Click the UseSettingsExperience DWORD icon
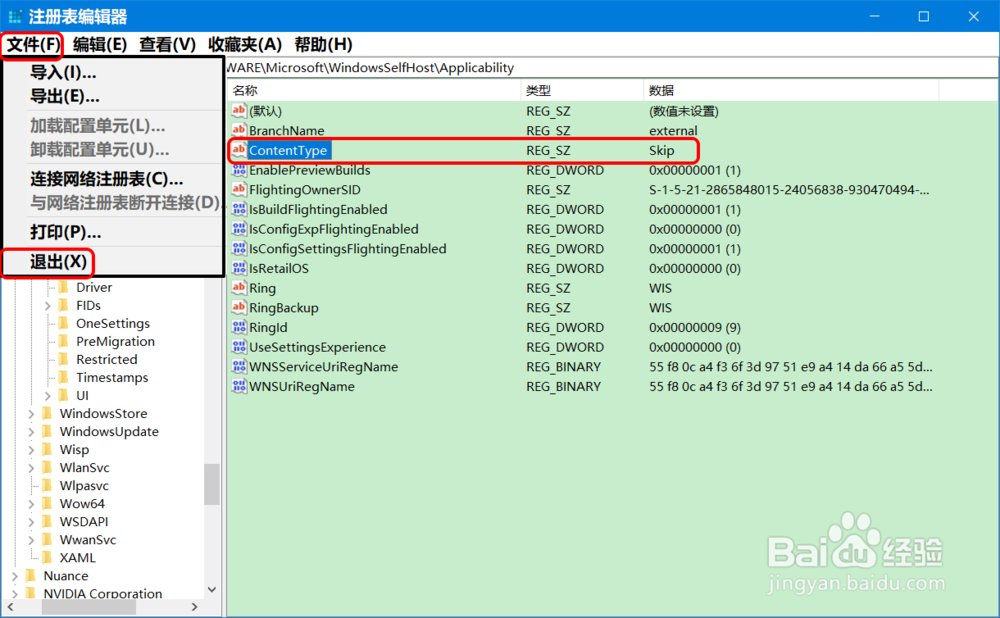 (x=239, y=347)
